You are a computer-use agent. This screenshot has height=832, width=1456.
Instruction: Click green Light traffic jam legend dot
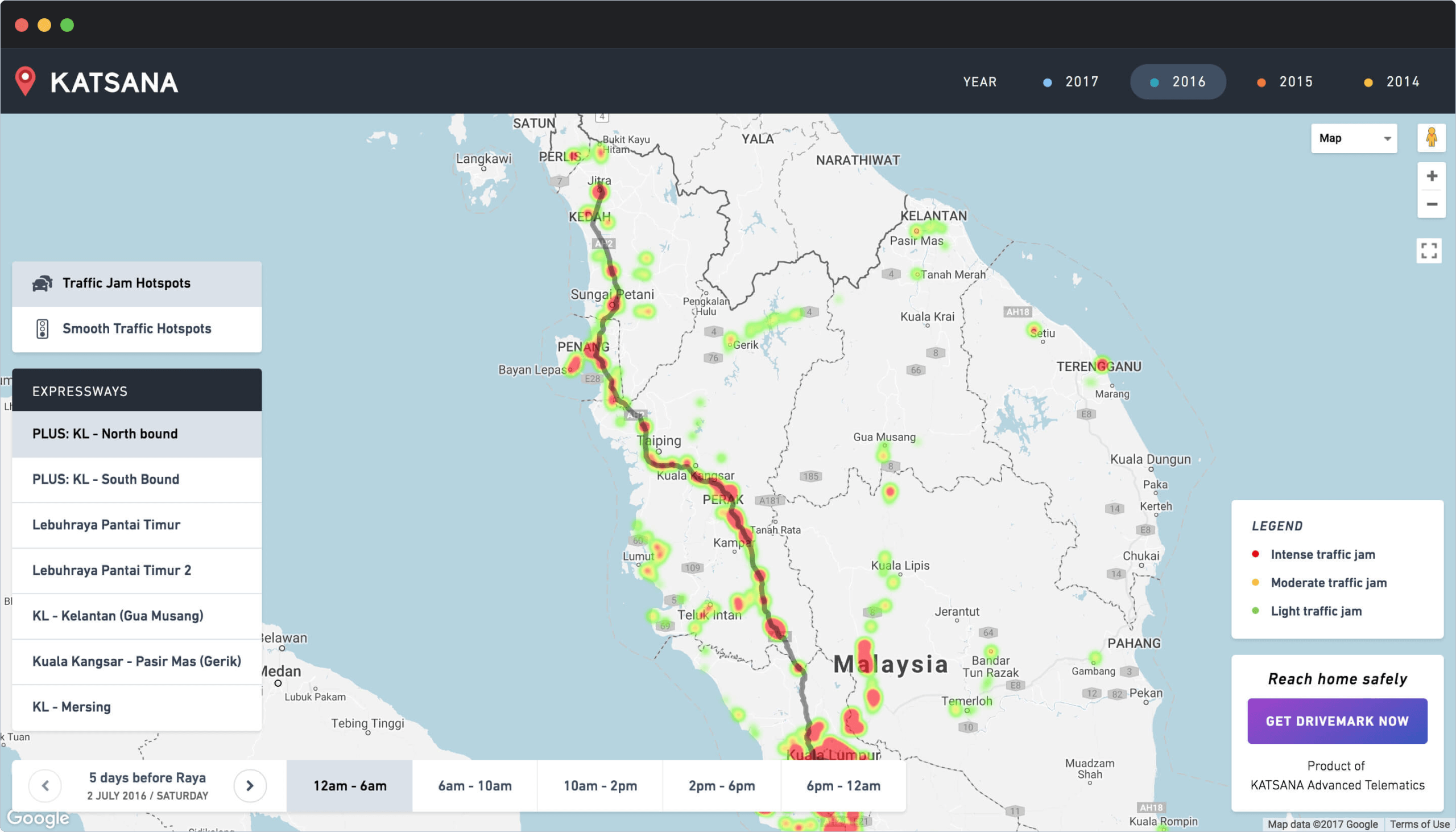click(x=1255, y=611)
